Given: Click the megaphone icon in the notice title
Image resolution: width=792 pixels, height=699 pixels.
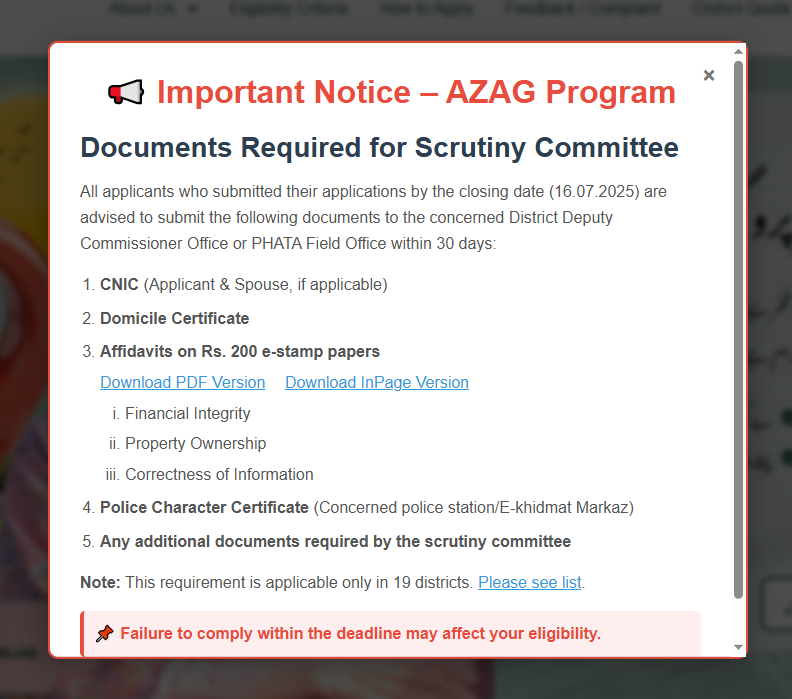Looking at the screenshot, I should 126,93.
